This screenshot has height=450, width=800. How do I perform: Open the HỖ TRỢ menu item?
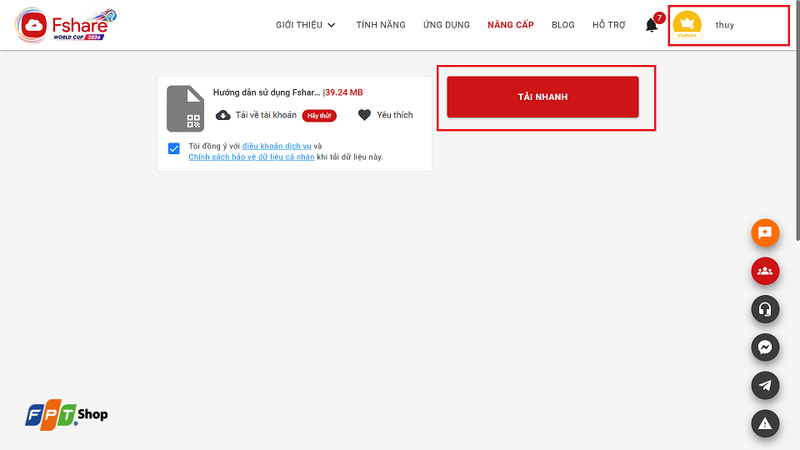click(609, 25)
